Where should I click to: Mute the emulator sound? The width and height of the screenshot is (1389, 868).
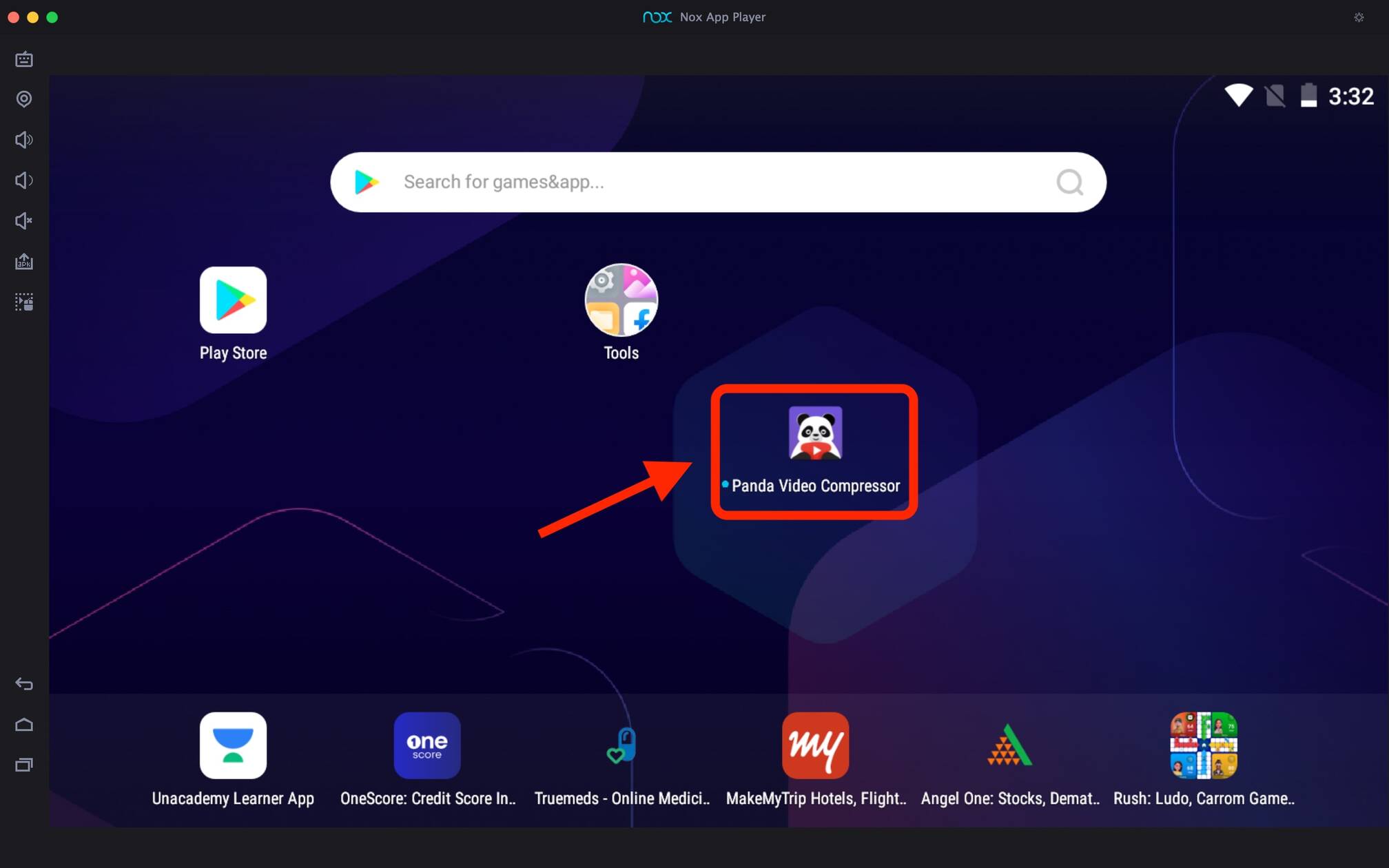[24, 220]
